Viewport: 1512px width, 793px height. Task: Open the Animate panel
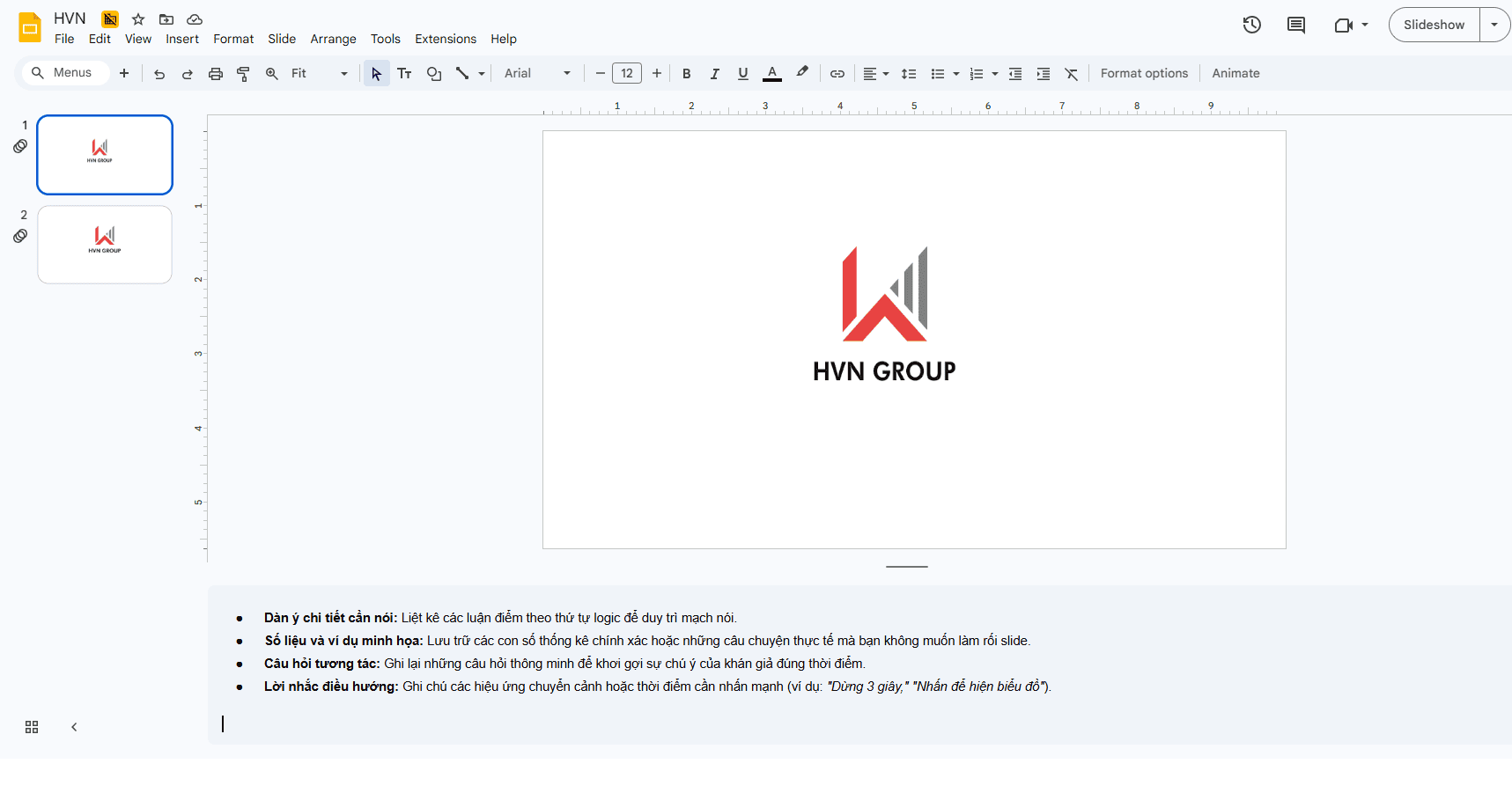tap(1235, 74)
